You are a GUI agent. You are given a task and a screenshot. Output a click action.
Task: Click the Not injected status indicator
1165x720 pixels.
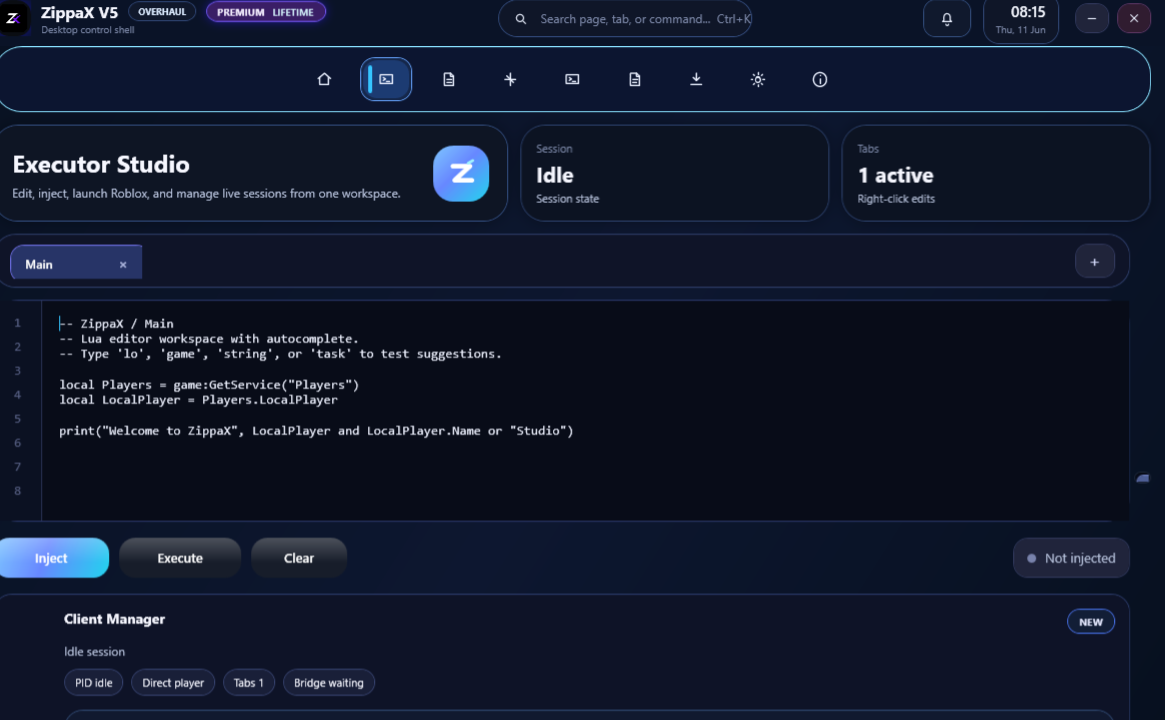click(1071, 558)
